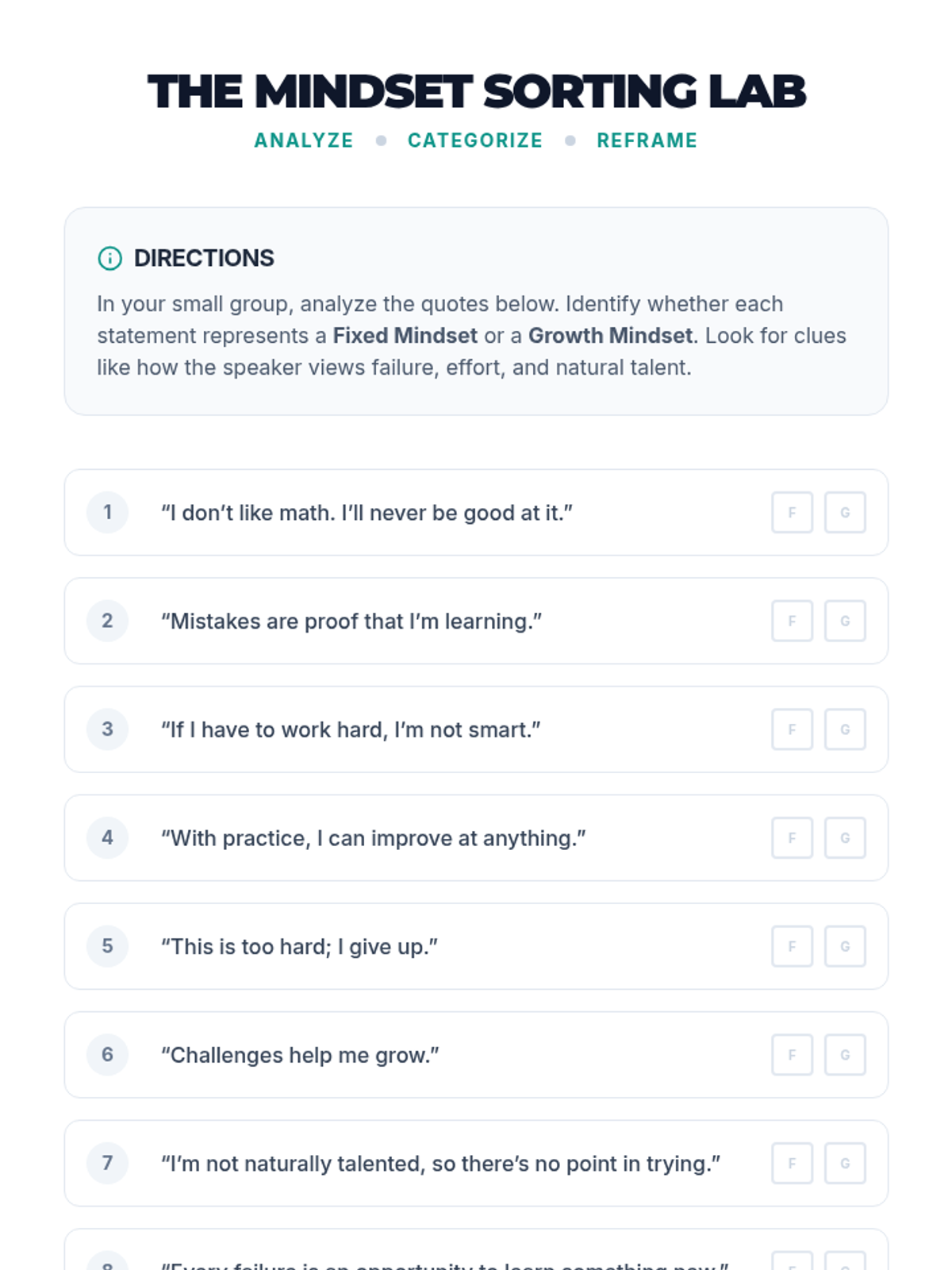The height and width of the screenshot is (1270, 952).
Task: Tick G for quote 6
Action: click(845, 1055)
